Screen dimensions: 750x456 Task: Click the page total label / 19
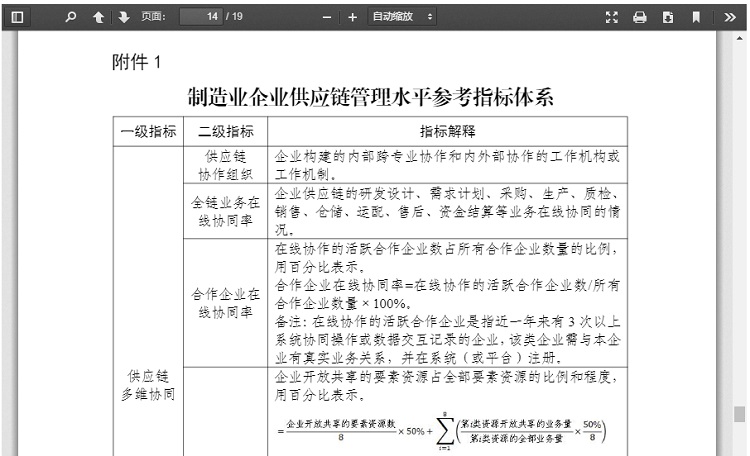(235, 17)
